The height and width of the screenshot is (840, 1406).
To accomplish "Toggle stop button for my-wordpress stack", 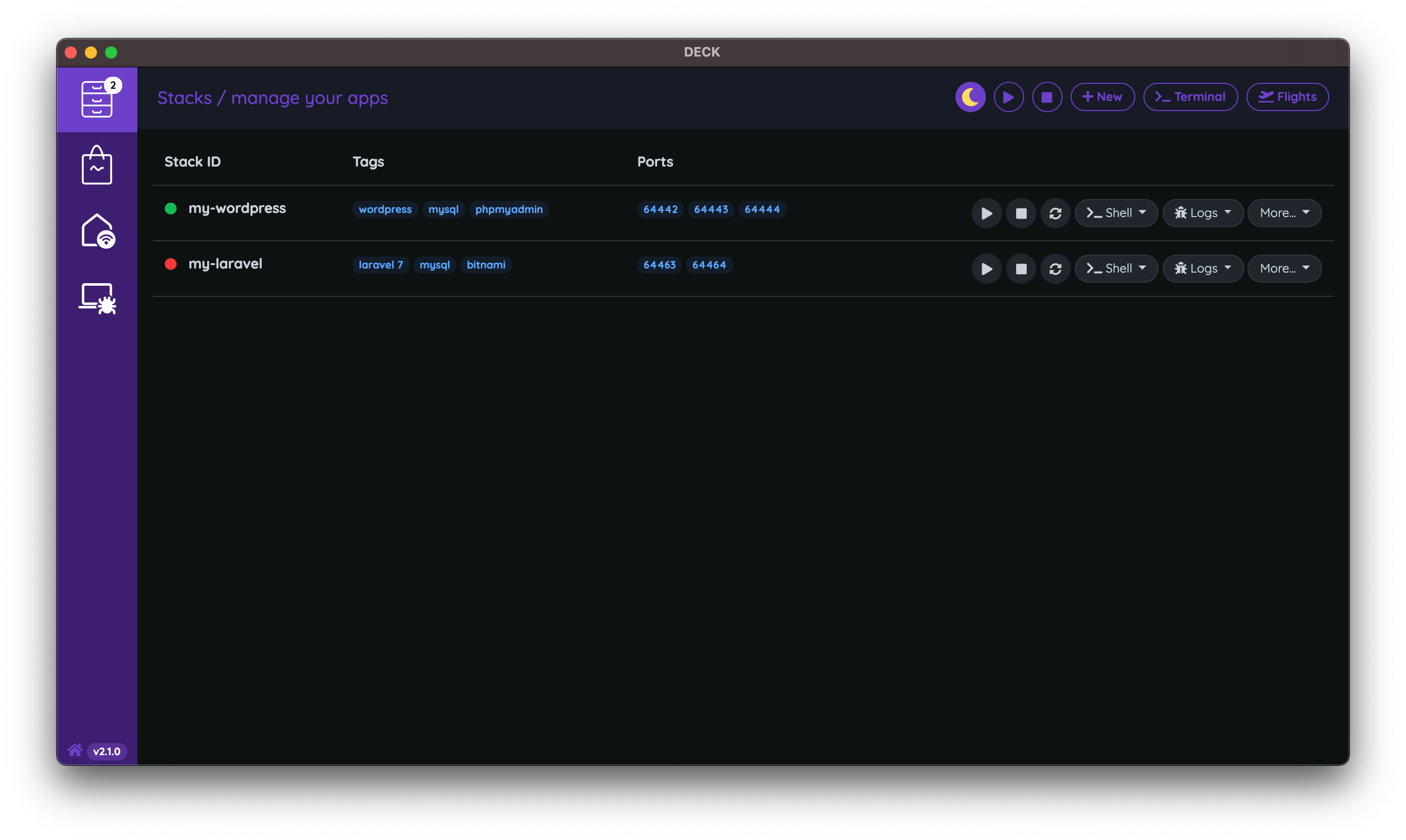I will [1020, 212].
